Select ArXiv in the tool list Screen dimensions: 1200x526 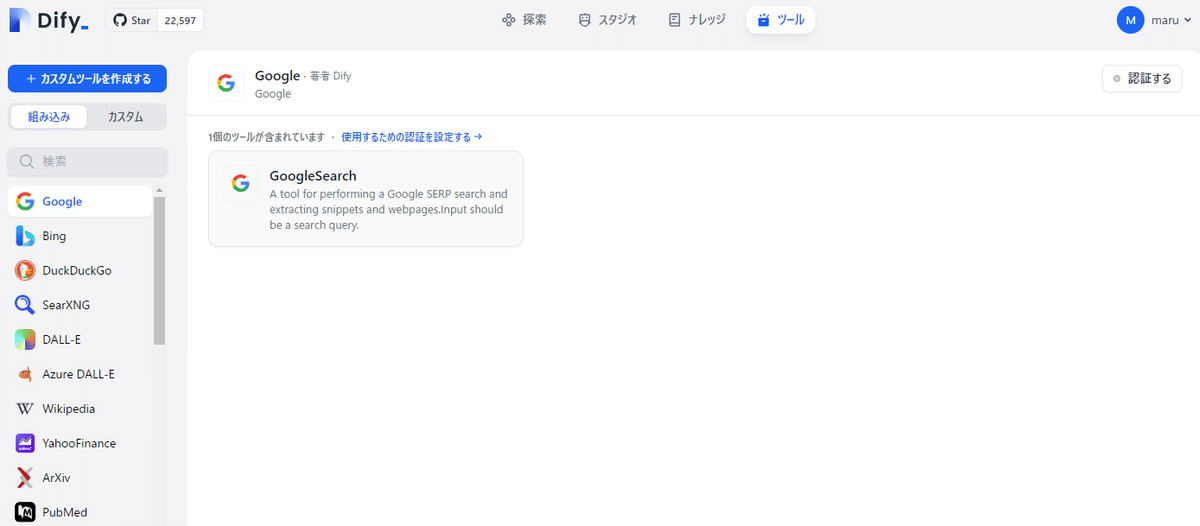pos(80,478)
